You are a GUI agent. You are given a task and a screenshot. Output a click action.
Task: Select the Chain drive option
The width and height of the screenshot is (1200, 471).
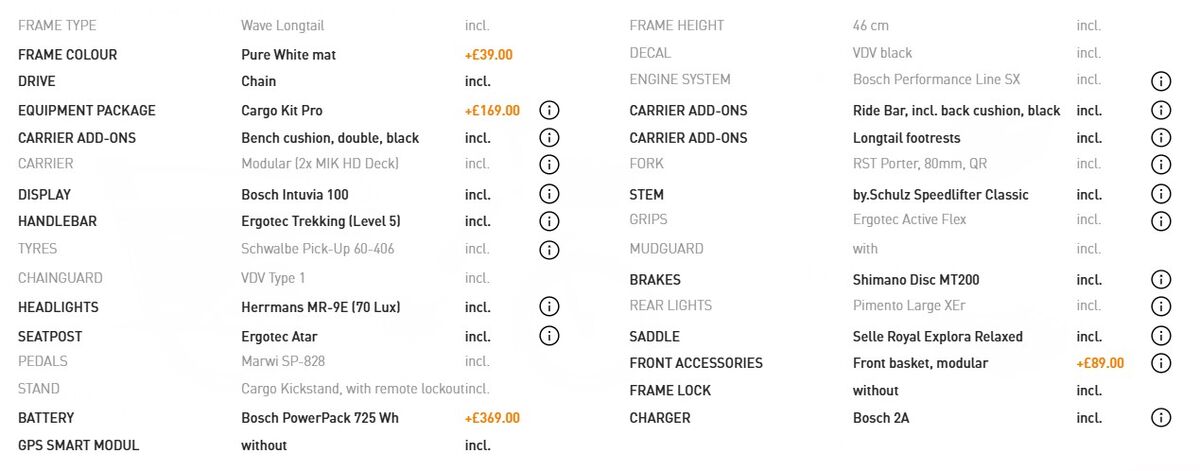coord(259,81)
